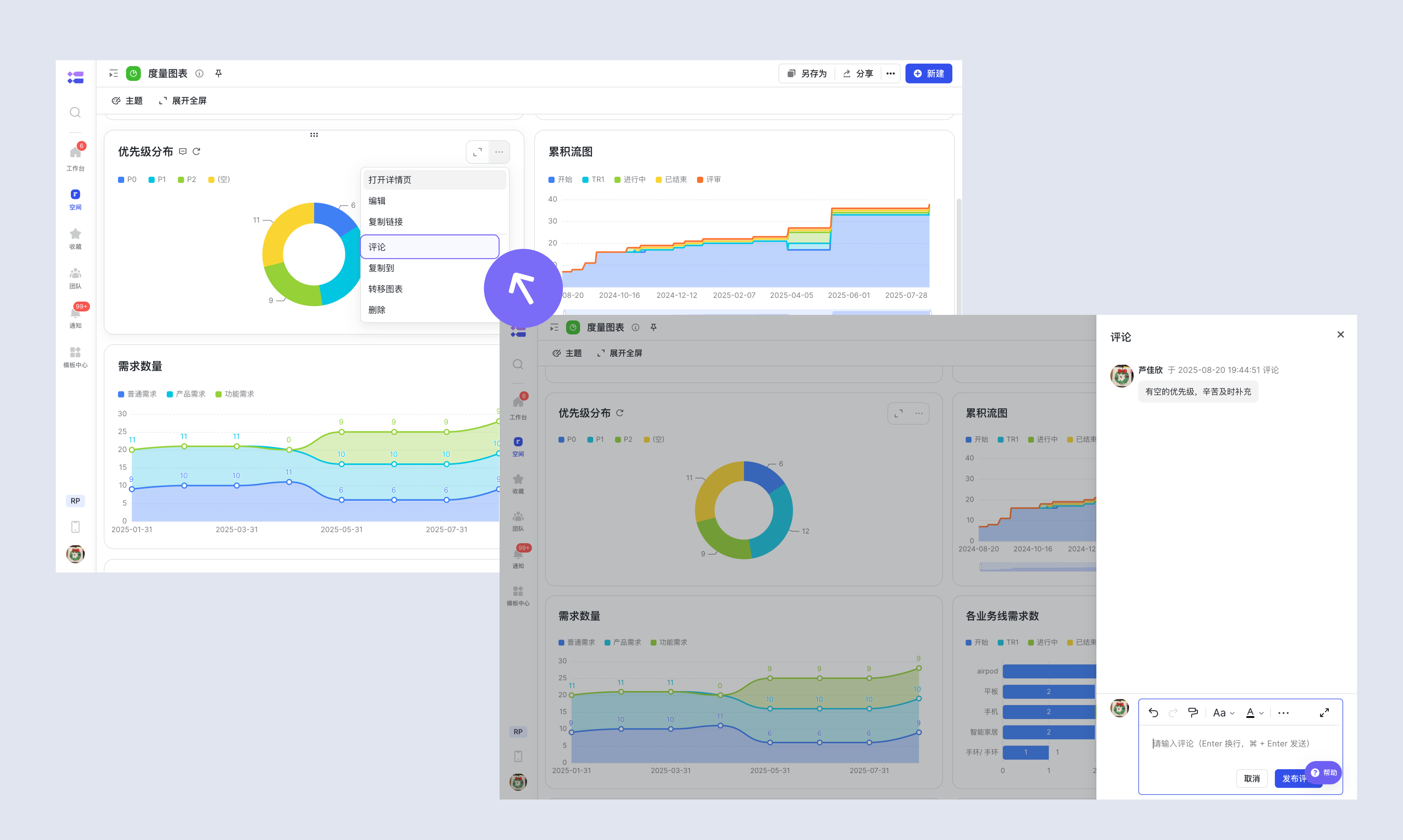Toggle the (空) legend in back window
The width and height of the screenshot is (1403, 840).
coord(219,179)
